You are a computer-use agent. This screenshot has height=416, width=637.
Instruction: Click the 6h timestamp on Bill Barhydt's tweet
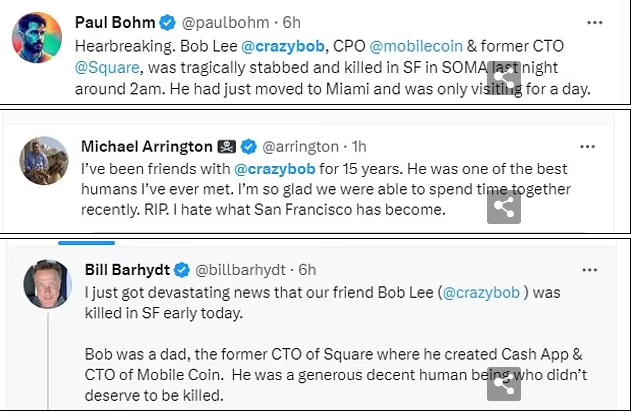click(x=307, y=269)
